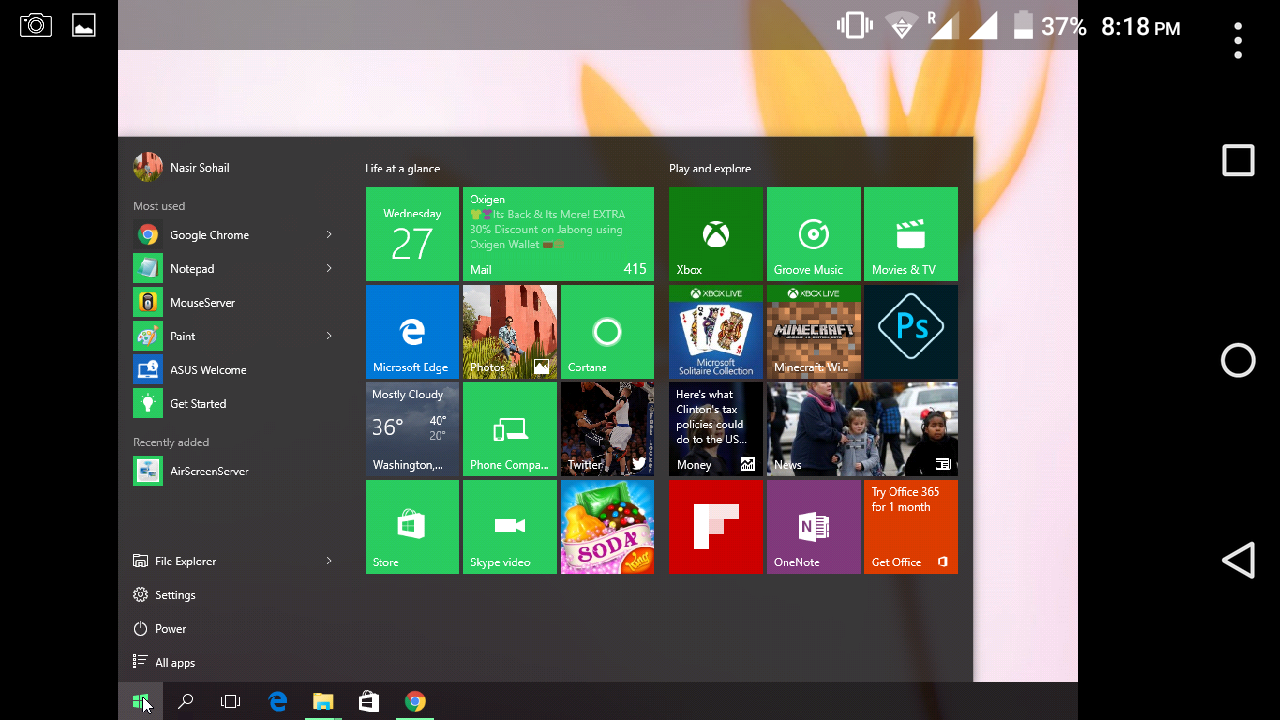Launch the Skype video tile

point(510,527)
